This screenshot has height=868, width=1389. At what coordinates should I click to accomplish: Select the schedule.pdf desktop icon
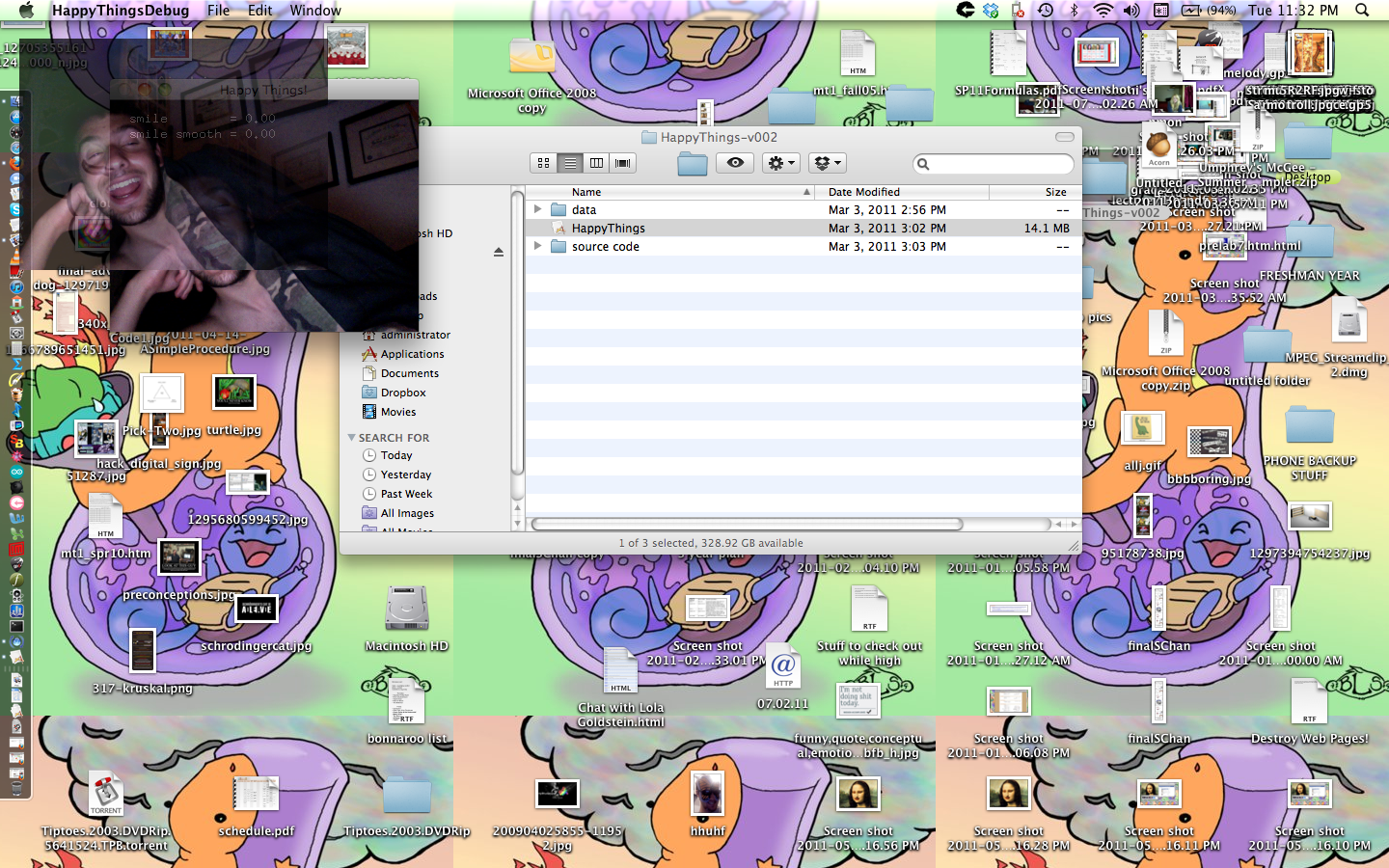256,794
